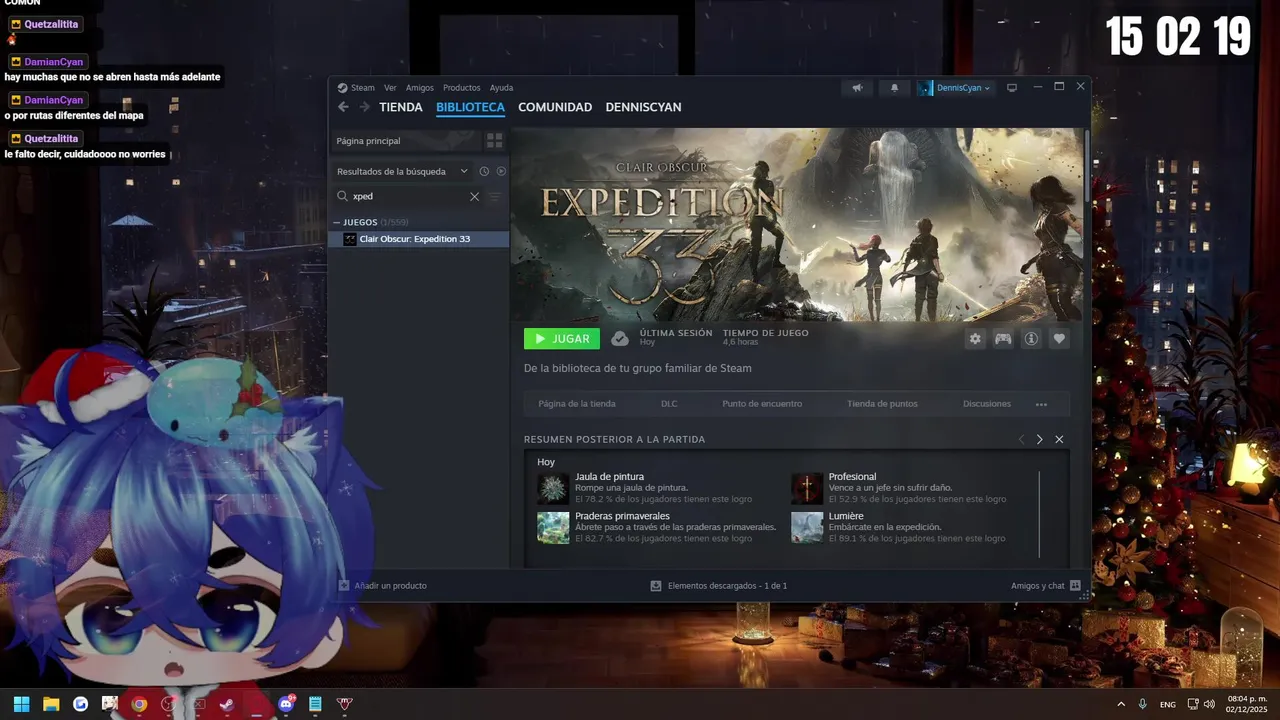Focus the library search field
Screen dimensions: 1280x720
click(410, 197)
